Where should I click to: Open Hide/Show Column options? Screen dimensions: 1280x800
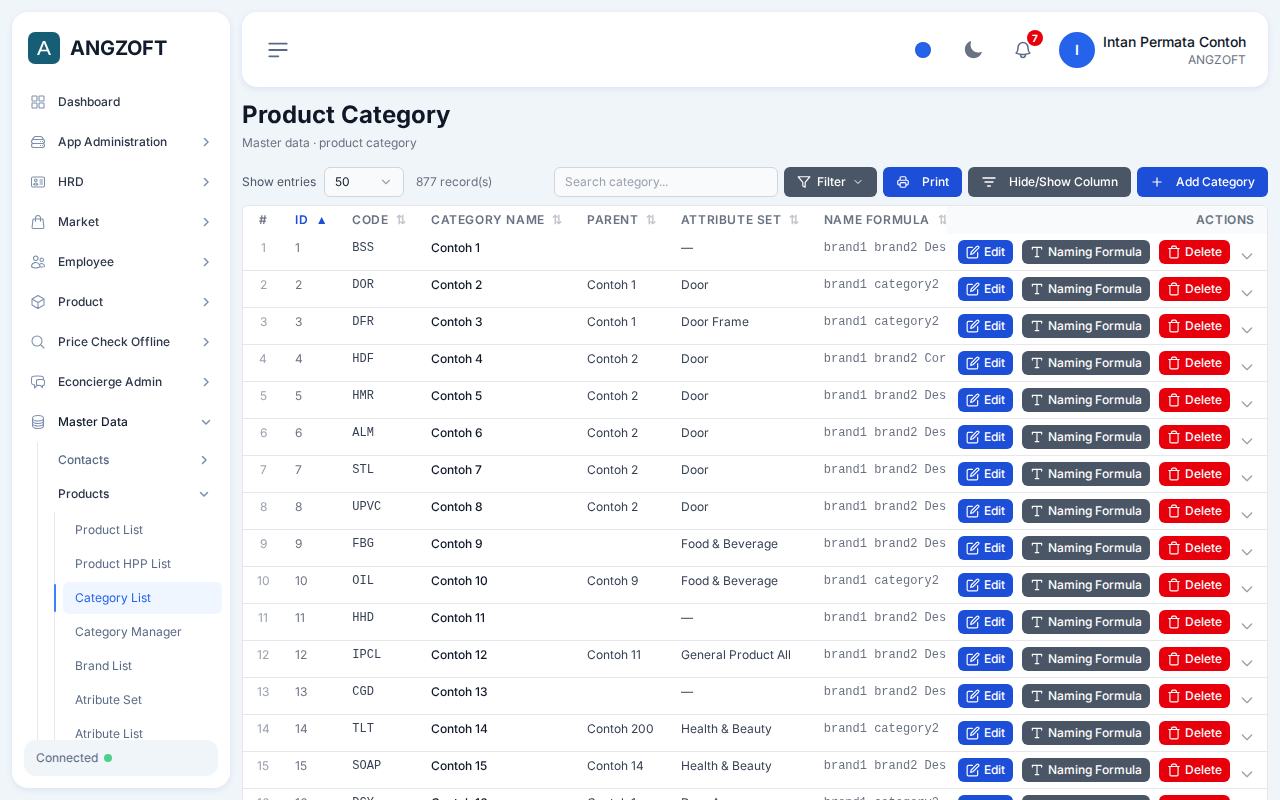point(1049,182)
